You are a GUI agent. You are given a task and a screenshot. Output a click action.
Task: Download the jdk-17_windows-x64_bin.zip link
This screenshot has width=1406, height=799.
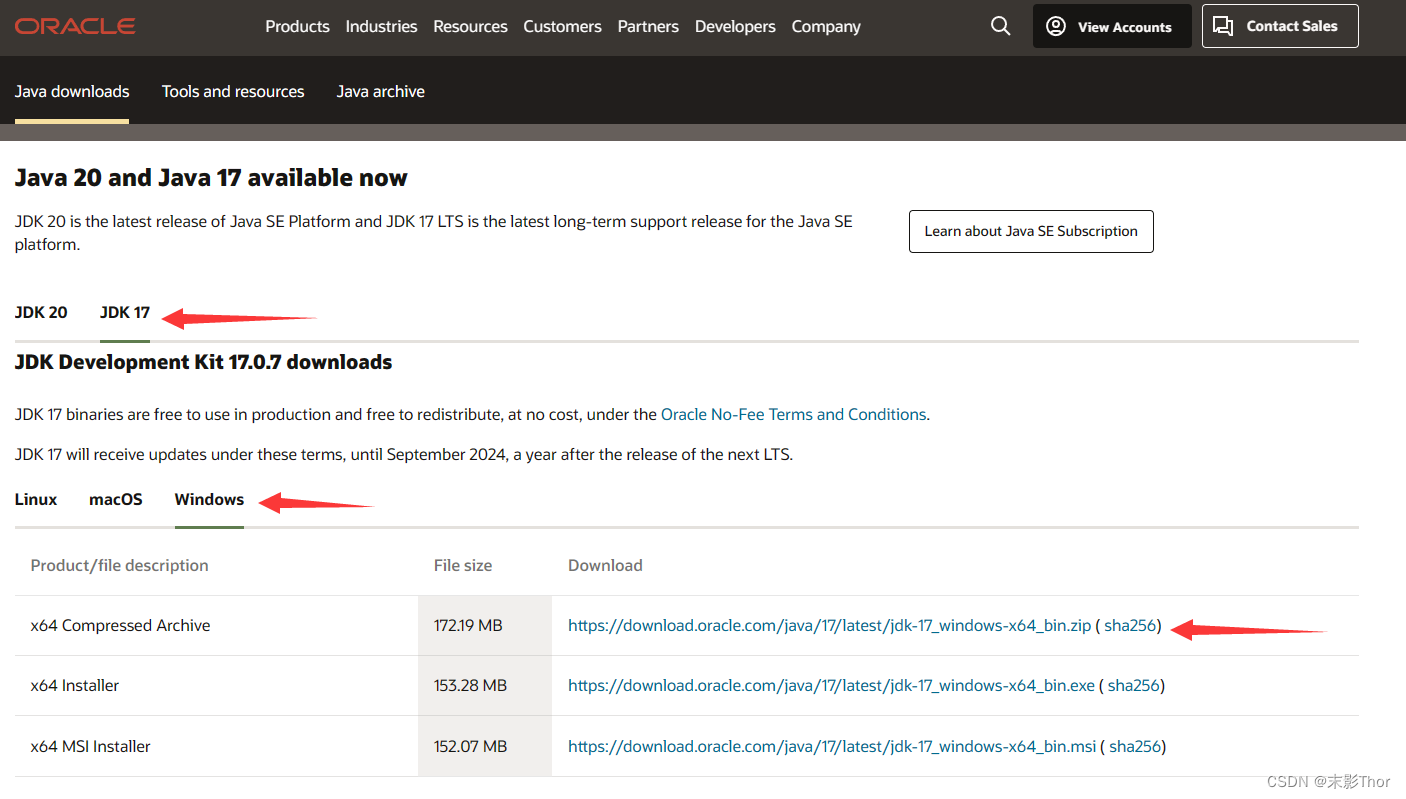829,626
